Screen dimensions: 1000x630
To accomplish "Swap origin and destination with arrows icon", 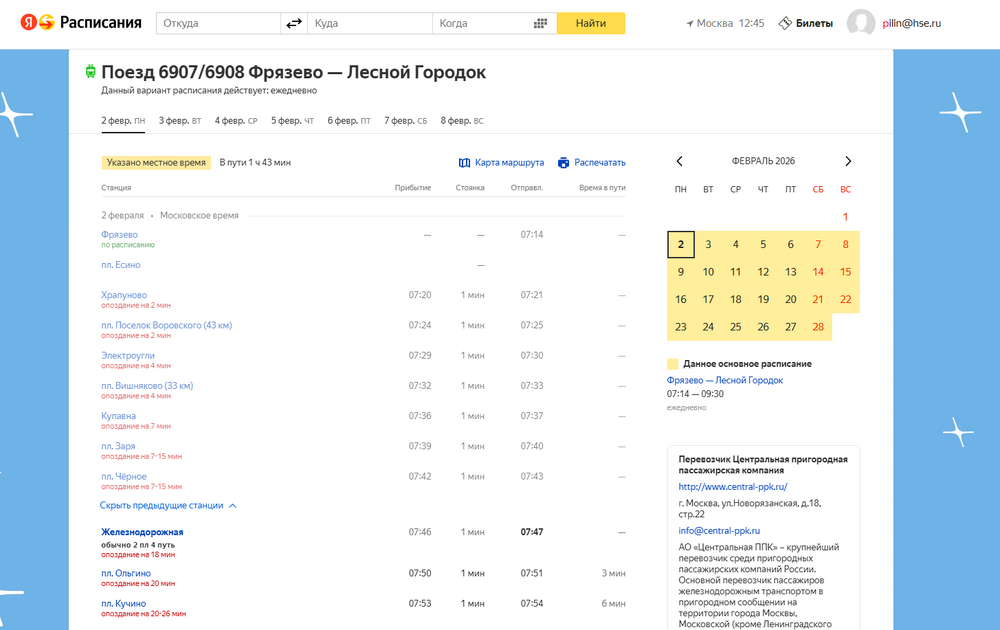I will coord(294,23).
